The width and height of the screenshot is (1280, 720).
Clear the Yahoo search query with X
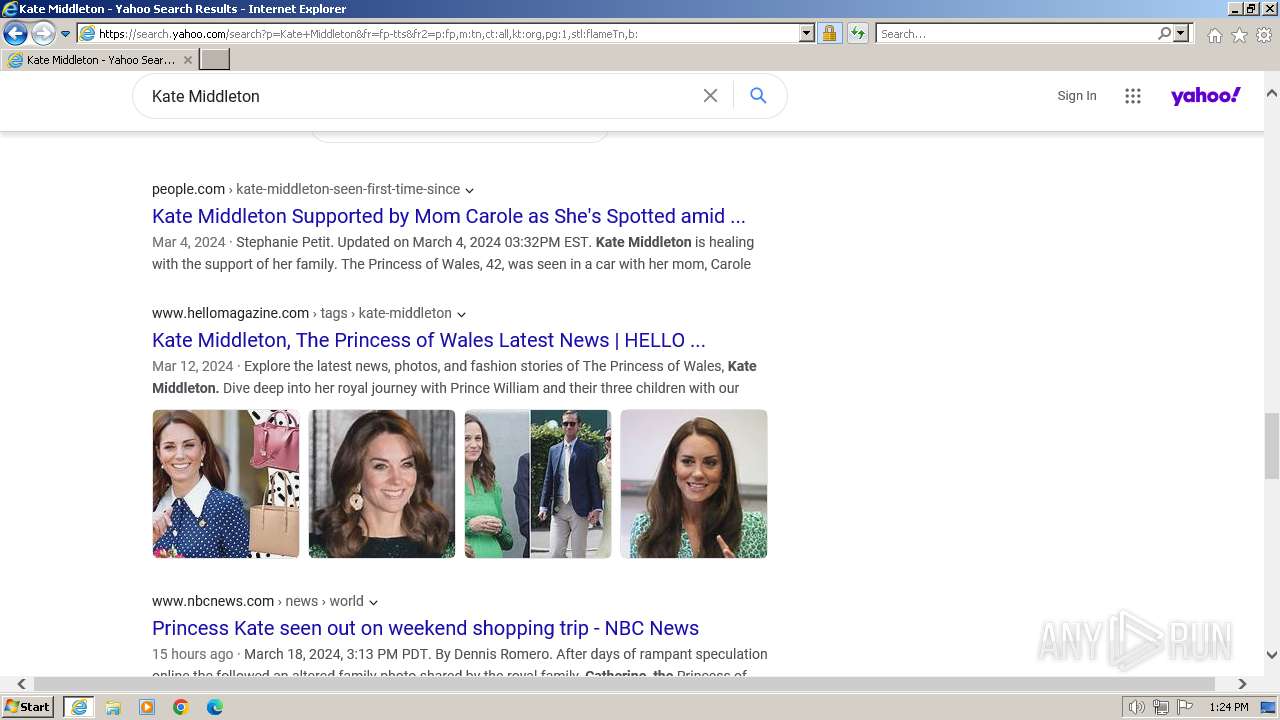coord(710,96)
